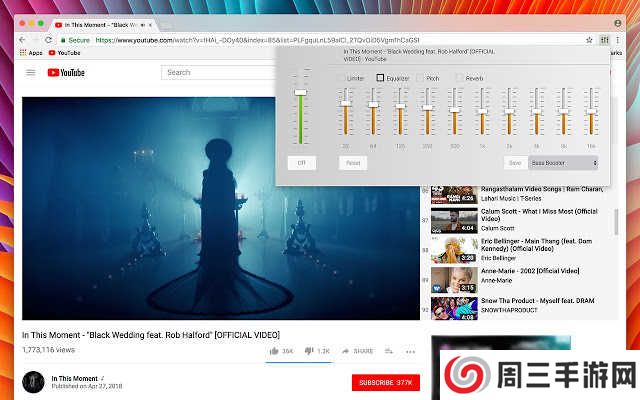
Task: Open the three-dot more actions menu under the video
Action: click(x=410, y=351)
